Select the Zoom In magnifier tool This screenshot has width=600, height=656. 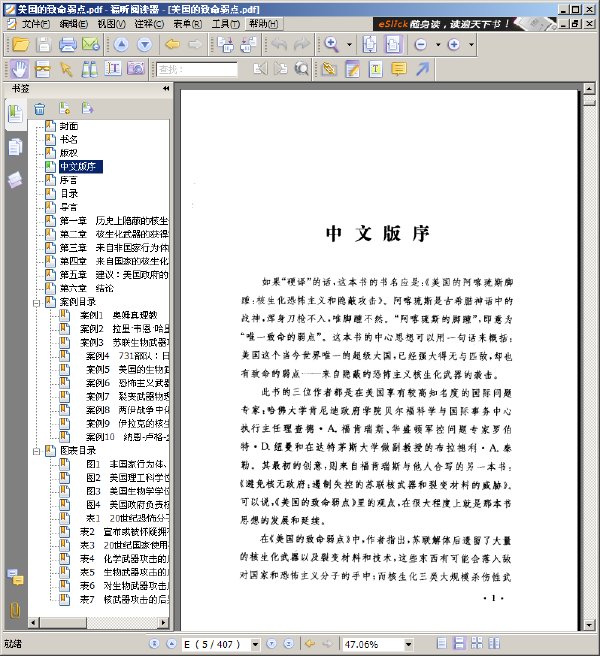[331, 44]
